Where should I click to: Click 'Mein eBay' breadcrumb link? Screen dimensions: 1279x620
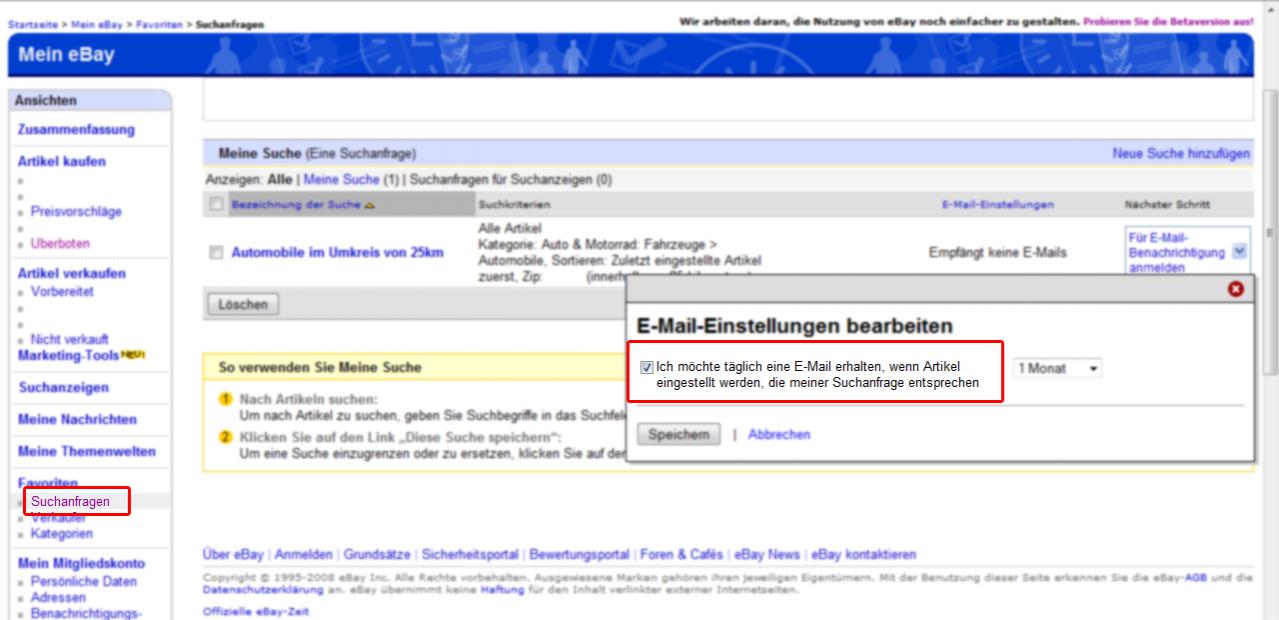coord(98,24)
